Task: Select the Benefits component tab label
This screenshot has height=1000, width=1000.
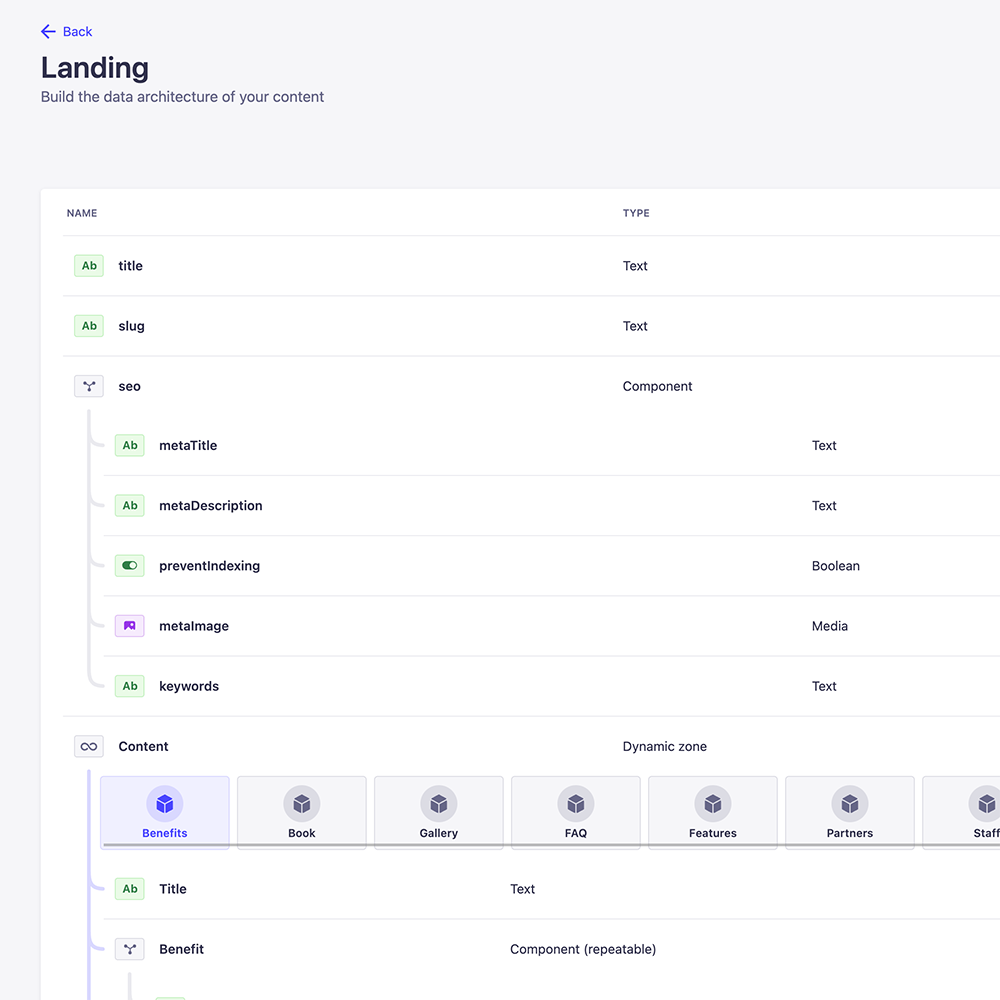Action: [x=165, y=833]
